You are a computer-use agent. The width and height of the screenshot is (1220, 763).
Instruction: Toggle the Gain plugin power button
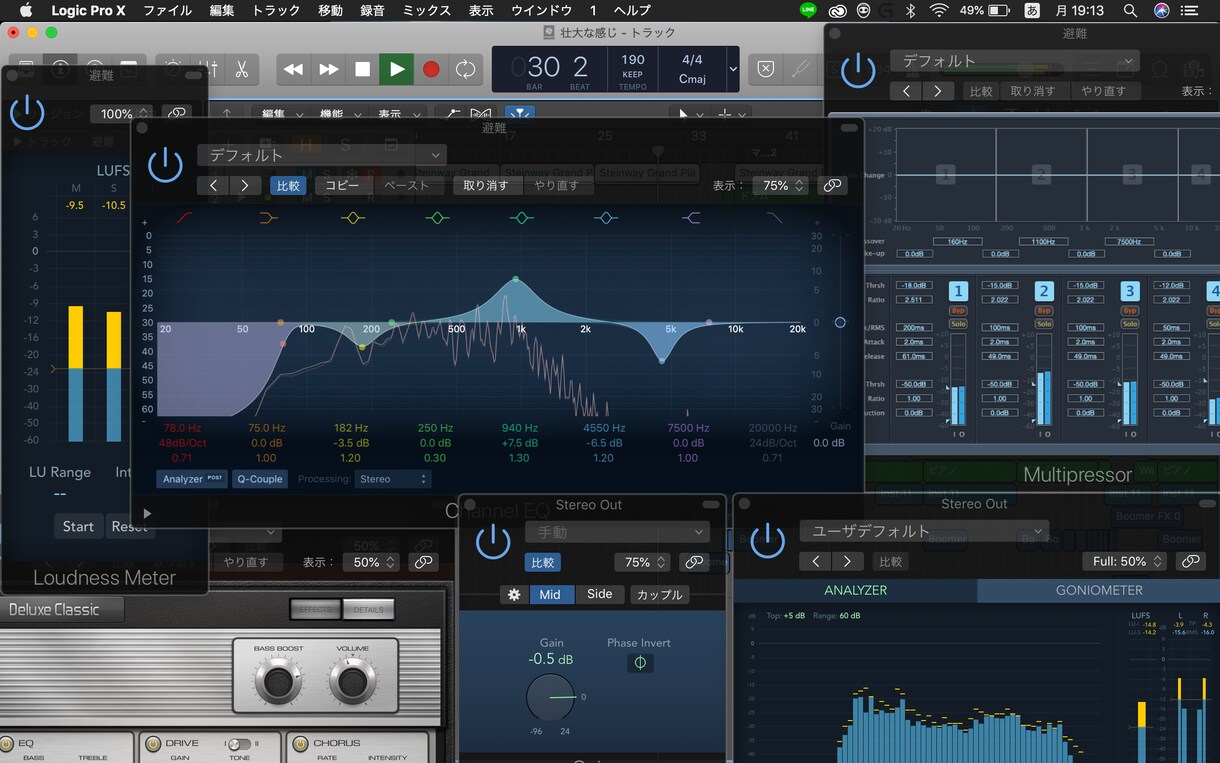(x=493, y=542)
